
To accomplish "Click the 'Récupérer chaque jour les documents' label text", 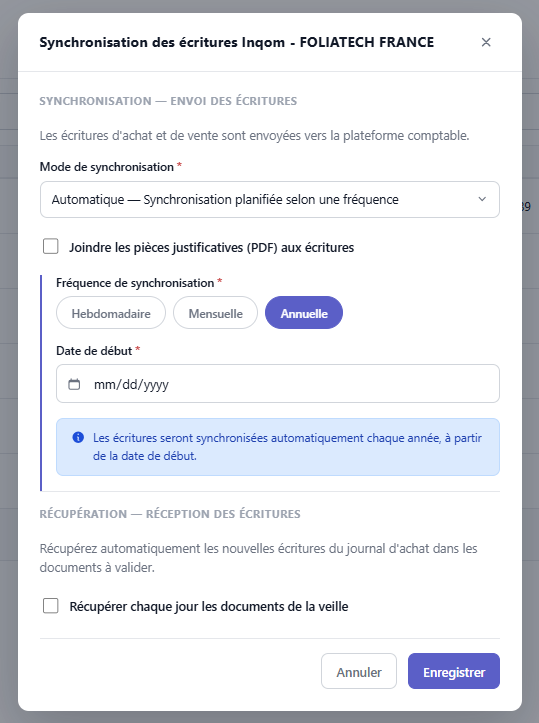I will click(x=209, y=606).
